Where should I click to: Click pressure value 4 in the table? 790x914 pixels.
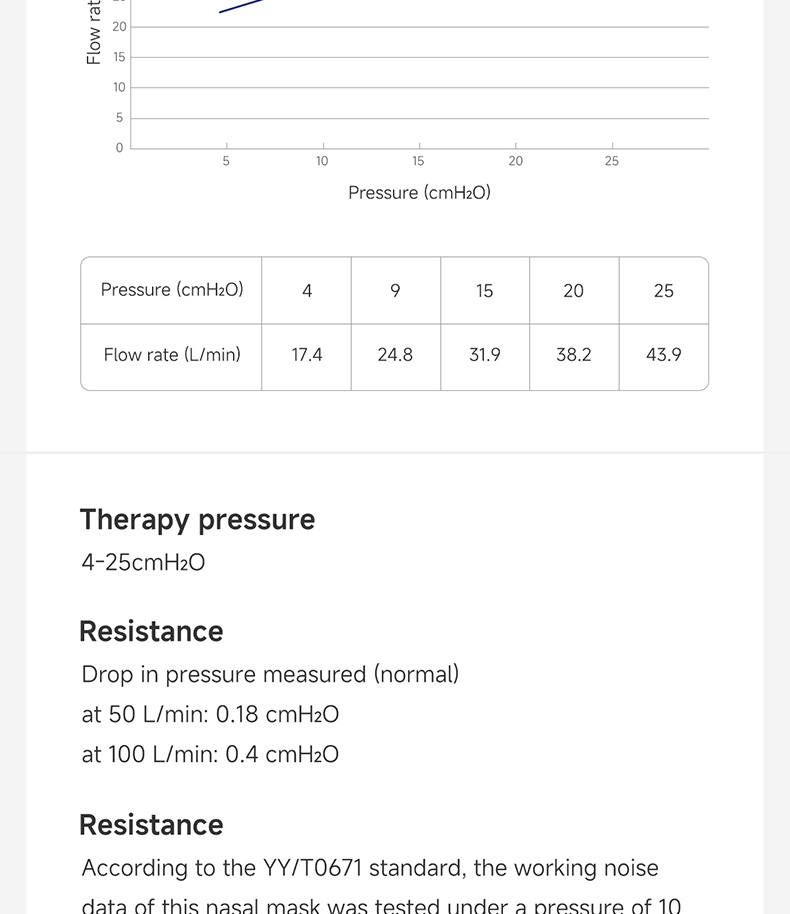[x=307, y=290]
